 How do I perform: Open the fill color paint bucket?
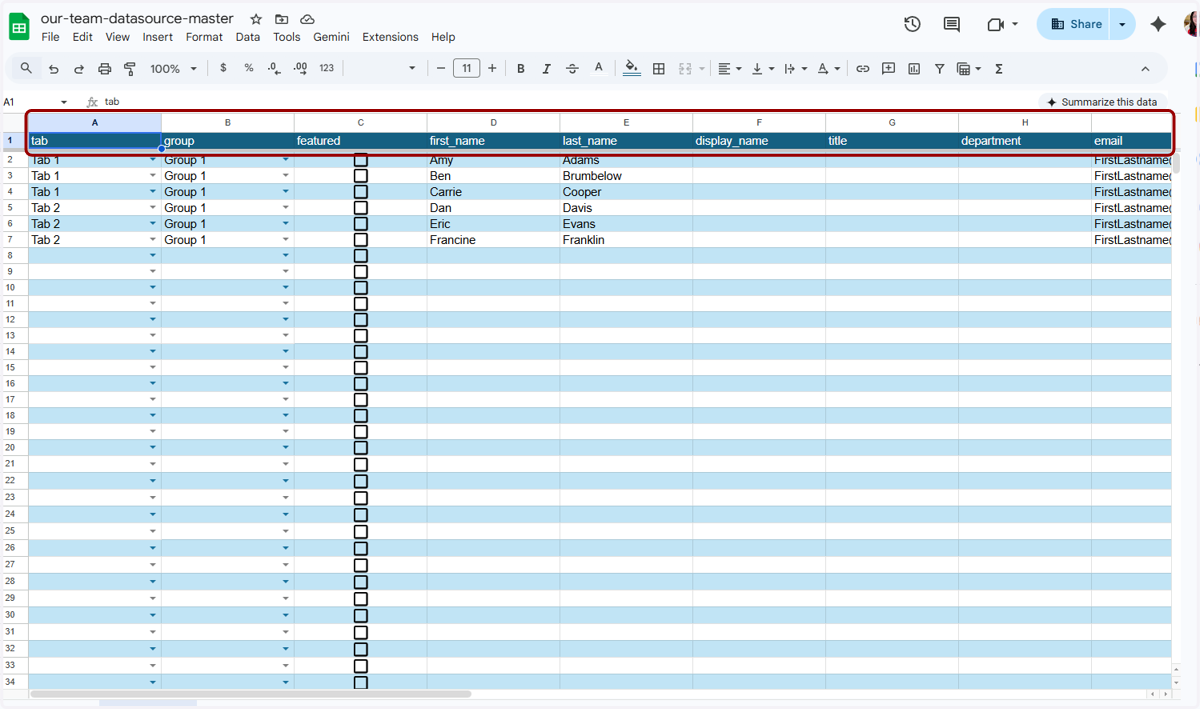[632, 68]
